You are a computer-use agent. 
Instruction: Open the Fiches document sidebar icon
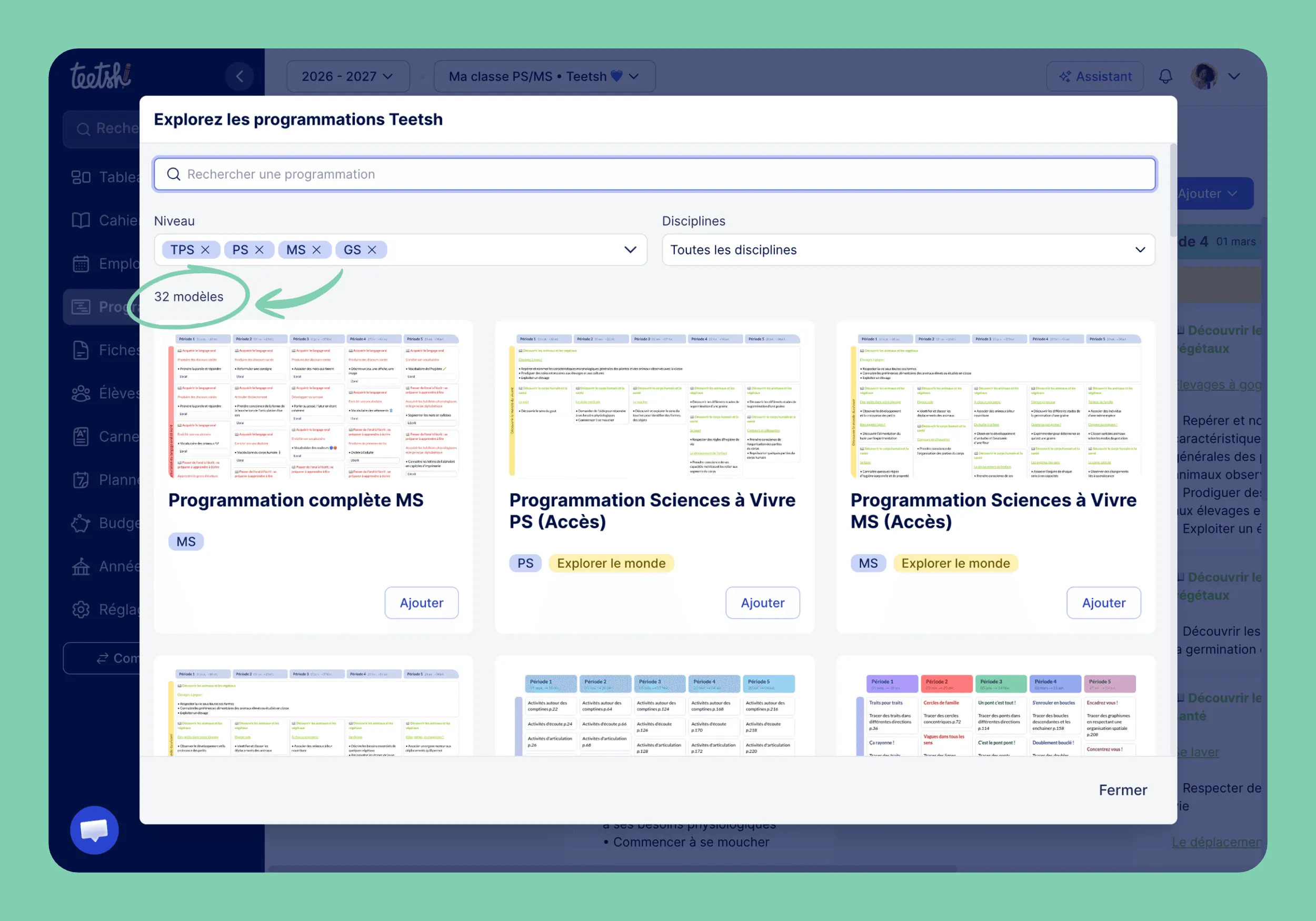point(81,350)
